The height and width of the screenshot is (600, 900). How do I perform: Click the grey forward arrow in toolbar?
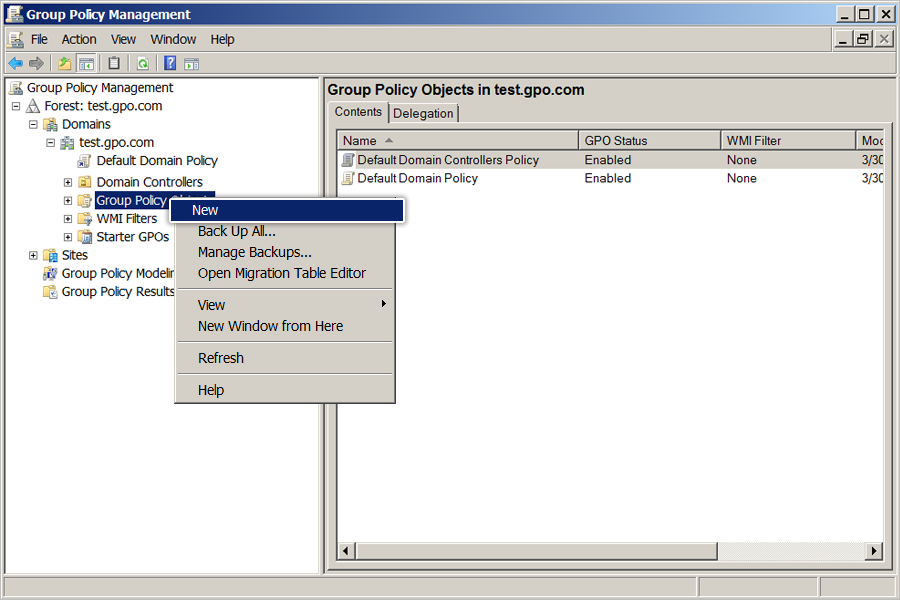pos(36,64)
